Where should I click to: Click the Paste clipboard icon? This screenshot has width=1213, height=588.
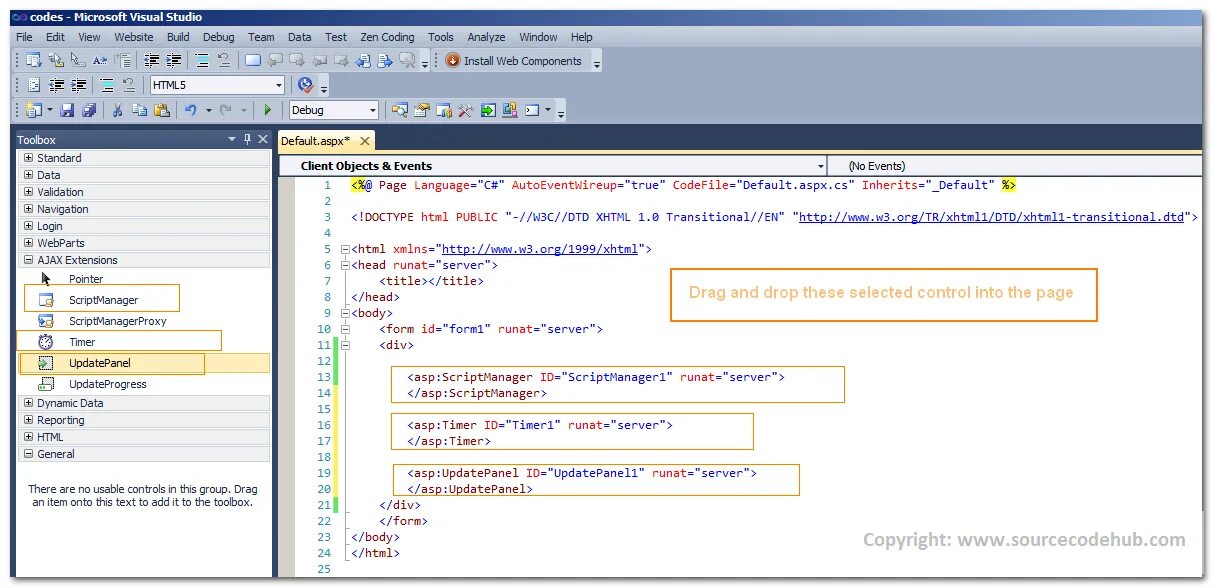coord(161,110)
